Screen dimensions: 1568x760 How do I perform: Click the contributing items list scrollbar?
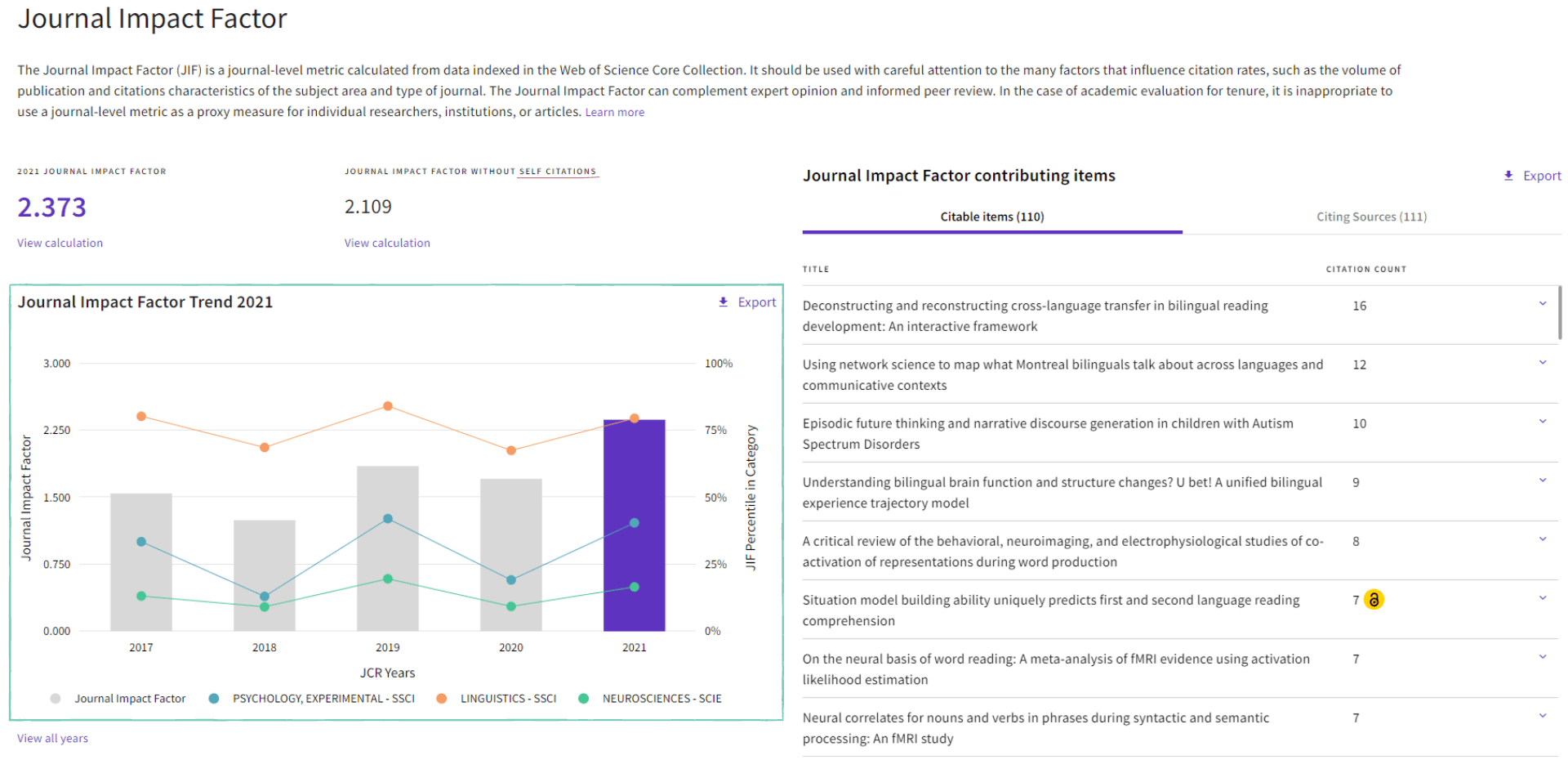(1560, 312)
